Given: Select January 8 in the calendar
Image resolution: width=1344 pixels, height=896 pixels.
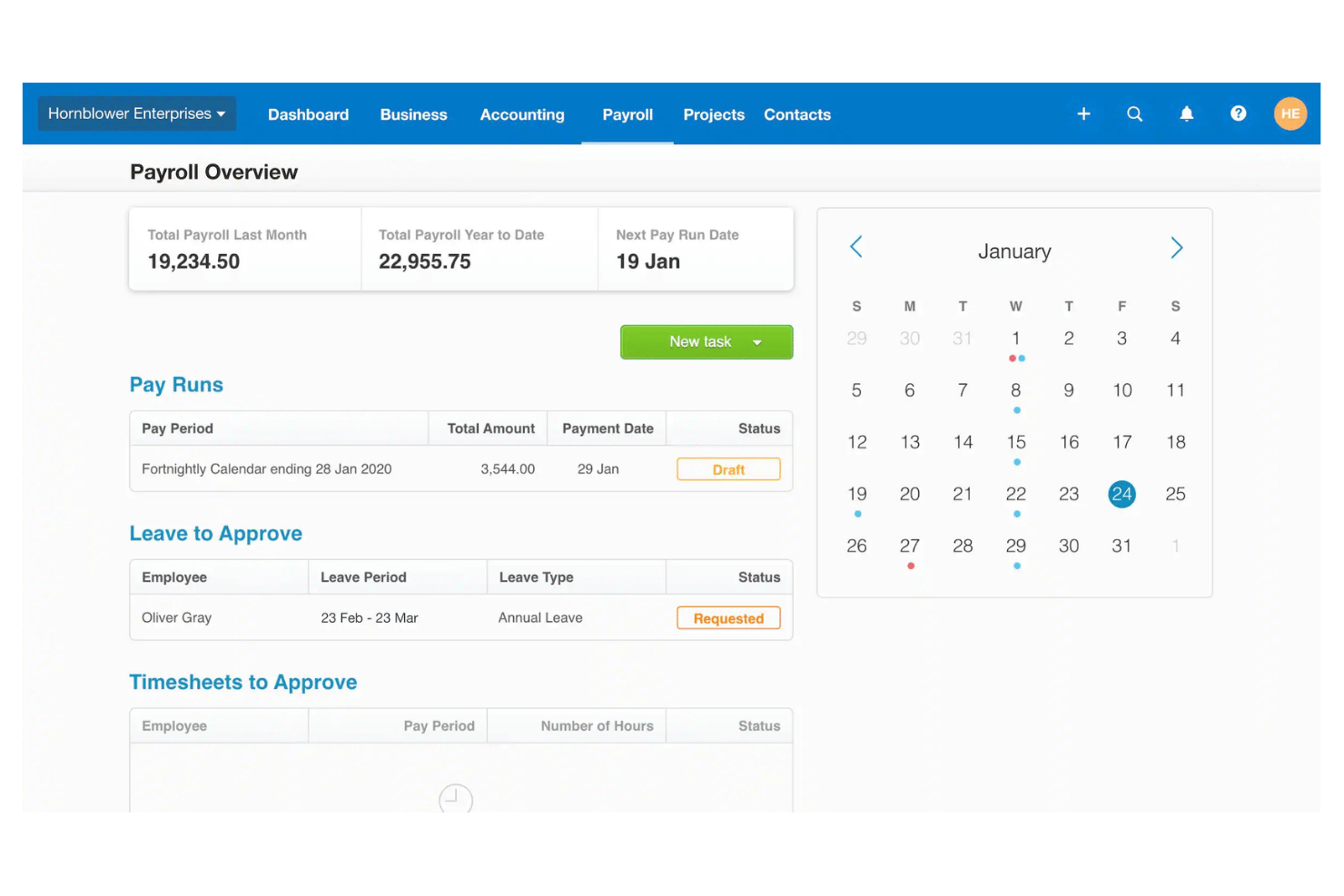Looking at the screenshot, I should (x=1016, y=390).
